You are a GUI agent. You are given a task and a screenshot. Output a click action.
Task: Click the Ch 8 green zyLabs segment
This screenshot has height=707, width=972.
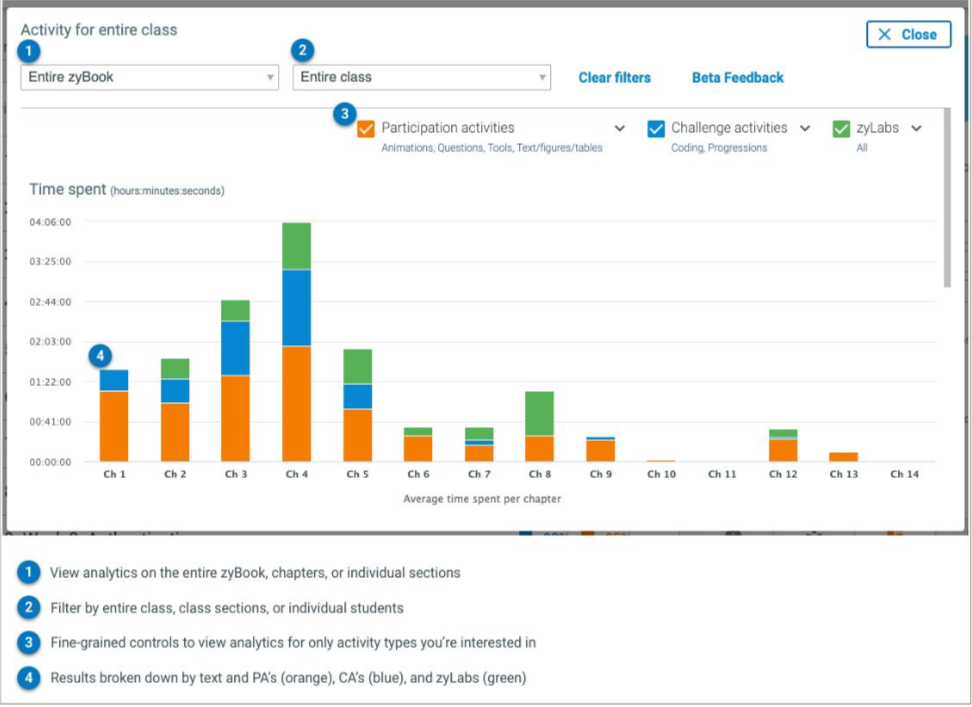tap(539, 413)
